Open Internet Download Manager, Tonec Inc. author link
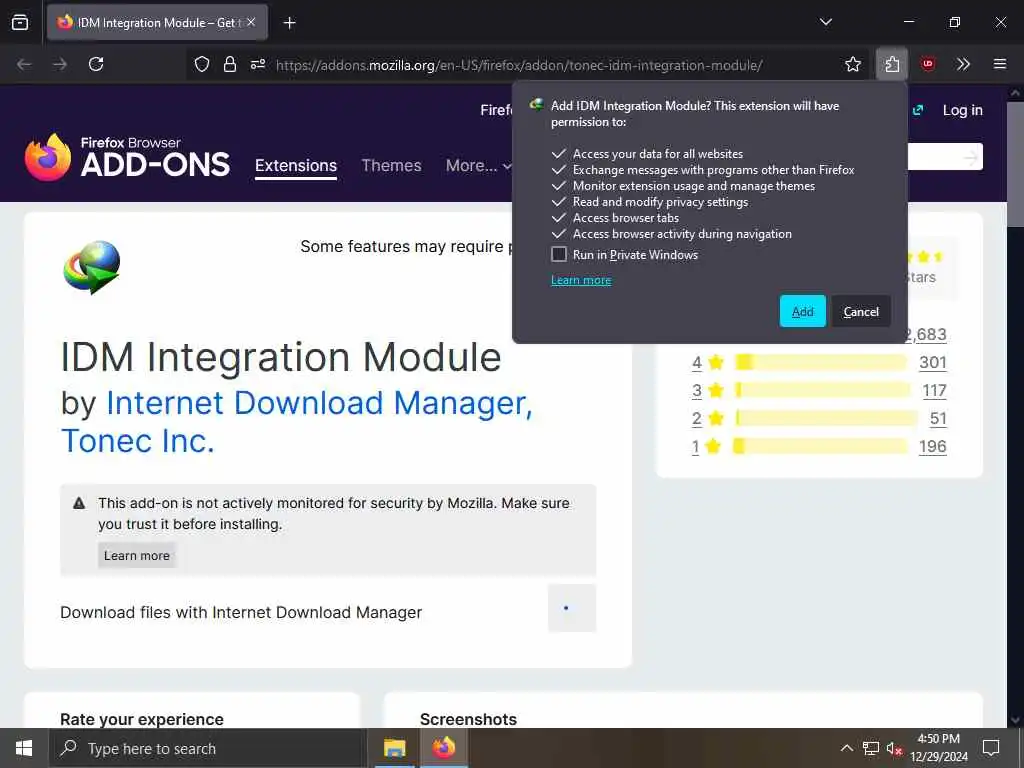1024x768 pixels. tap(296, 421)
